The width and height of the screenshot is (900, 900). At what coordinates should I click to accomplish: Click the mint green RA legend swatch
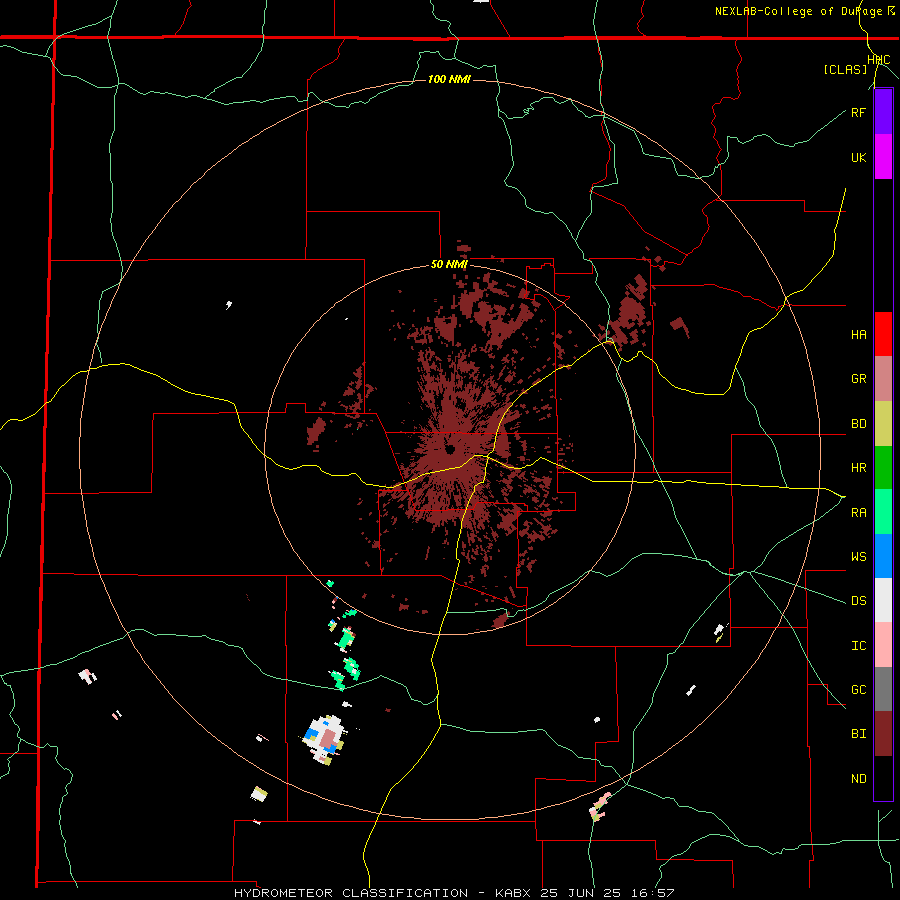click(883, 512)
